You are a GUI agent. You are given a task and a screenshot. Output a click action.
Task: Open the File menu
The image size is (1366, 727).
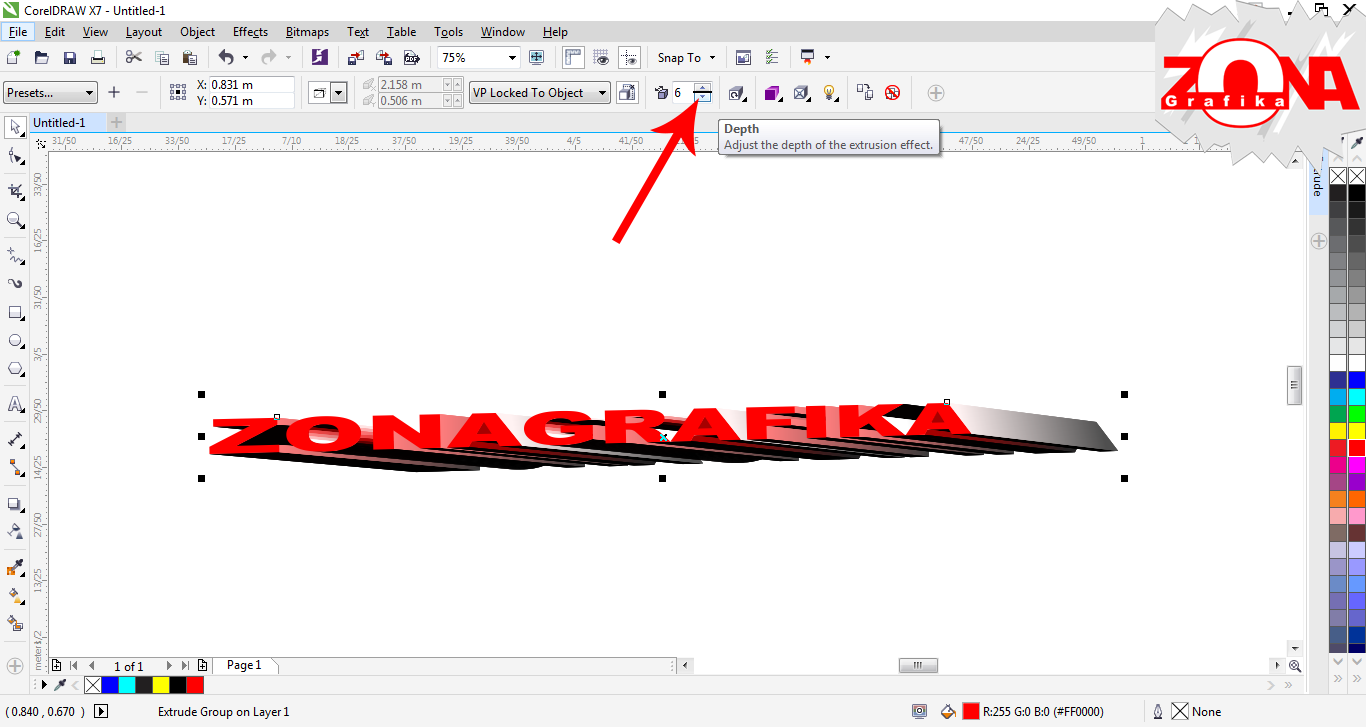tap(18, 32)
